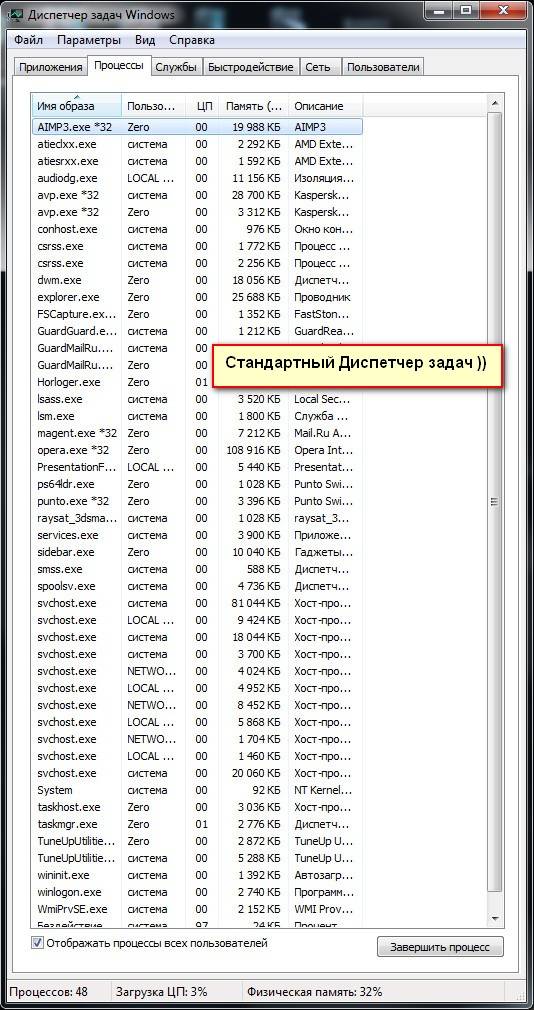Select the spoolsv.exe process

pyautogui.click(x=197, y=586)
